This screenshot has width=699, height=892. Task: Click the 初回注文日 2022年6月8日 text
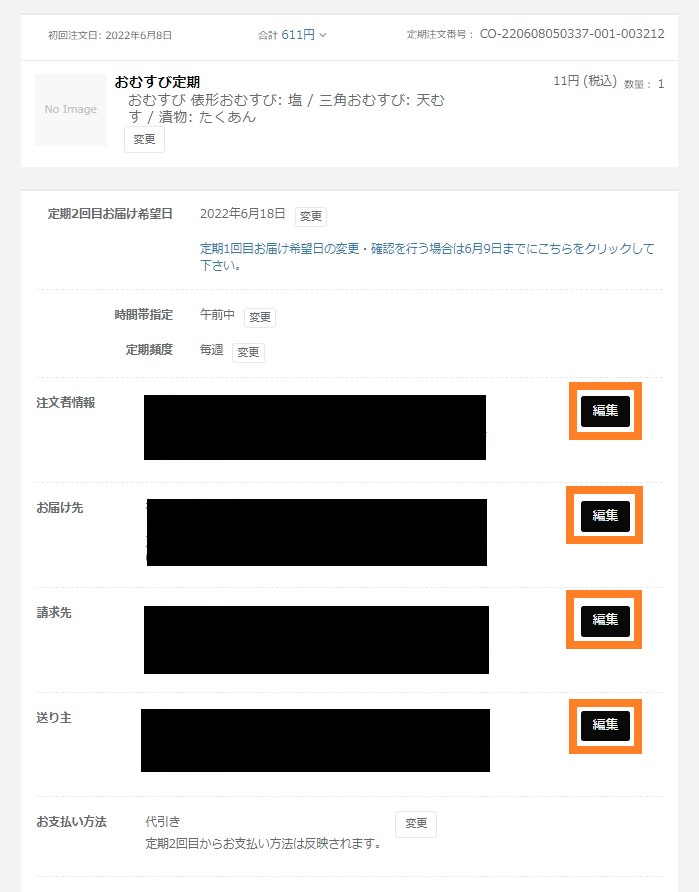tap(110, 35)
